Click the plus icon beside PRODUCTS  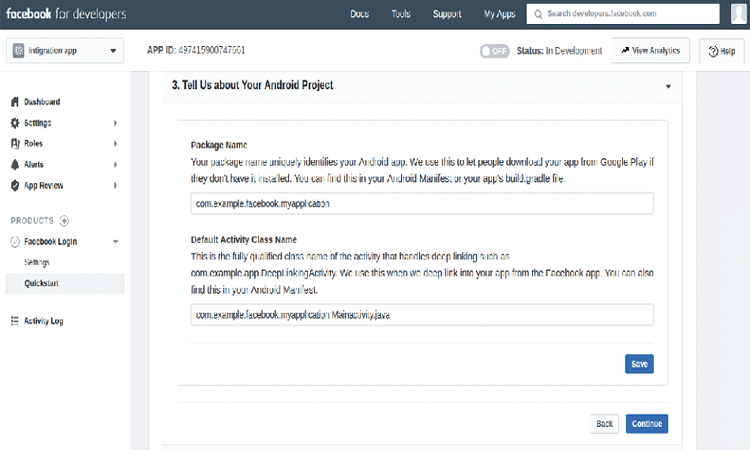[65, 220]
